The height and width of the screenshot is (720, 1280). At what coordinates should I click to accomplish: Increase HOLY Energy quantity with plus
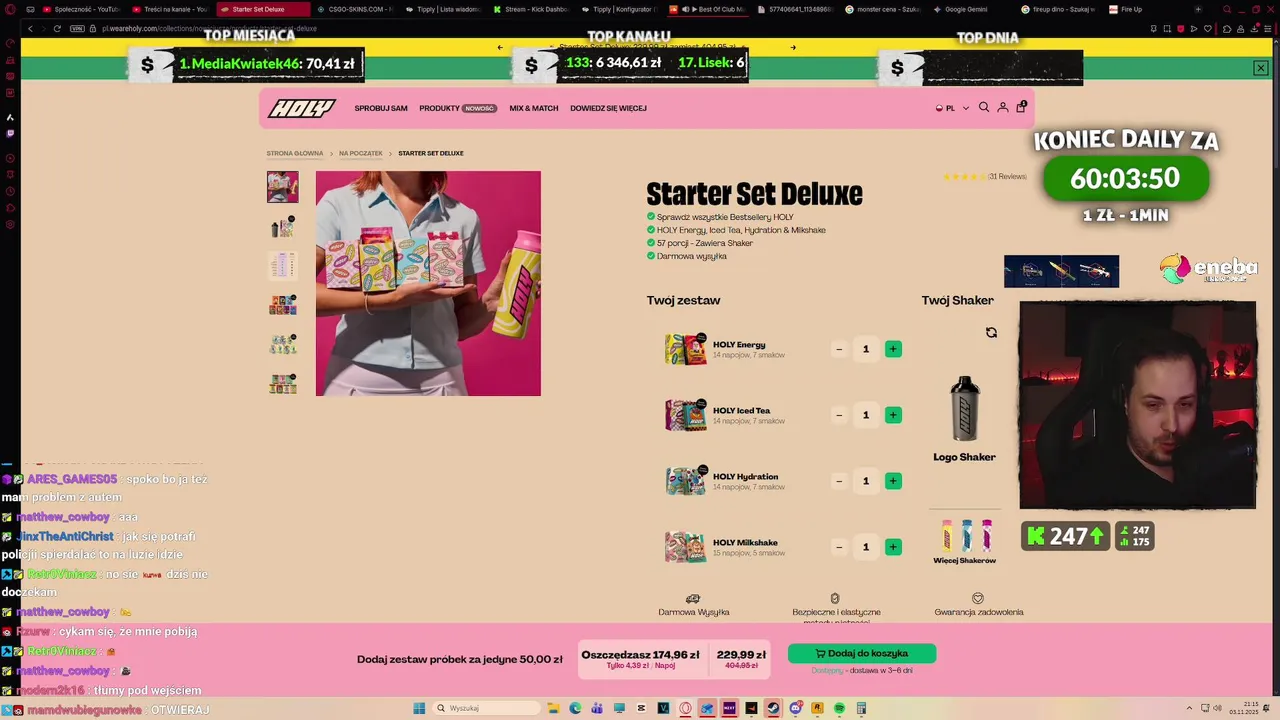pyautogui.click(x=893, y=349)
